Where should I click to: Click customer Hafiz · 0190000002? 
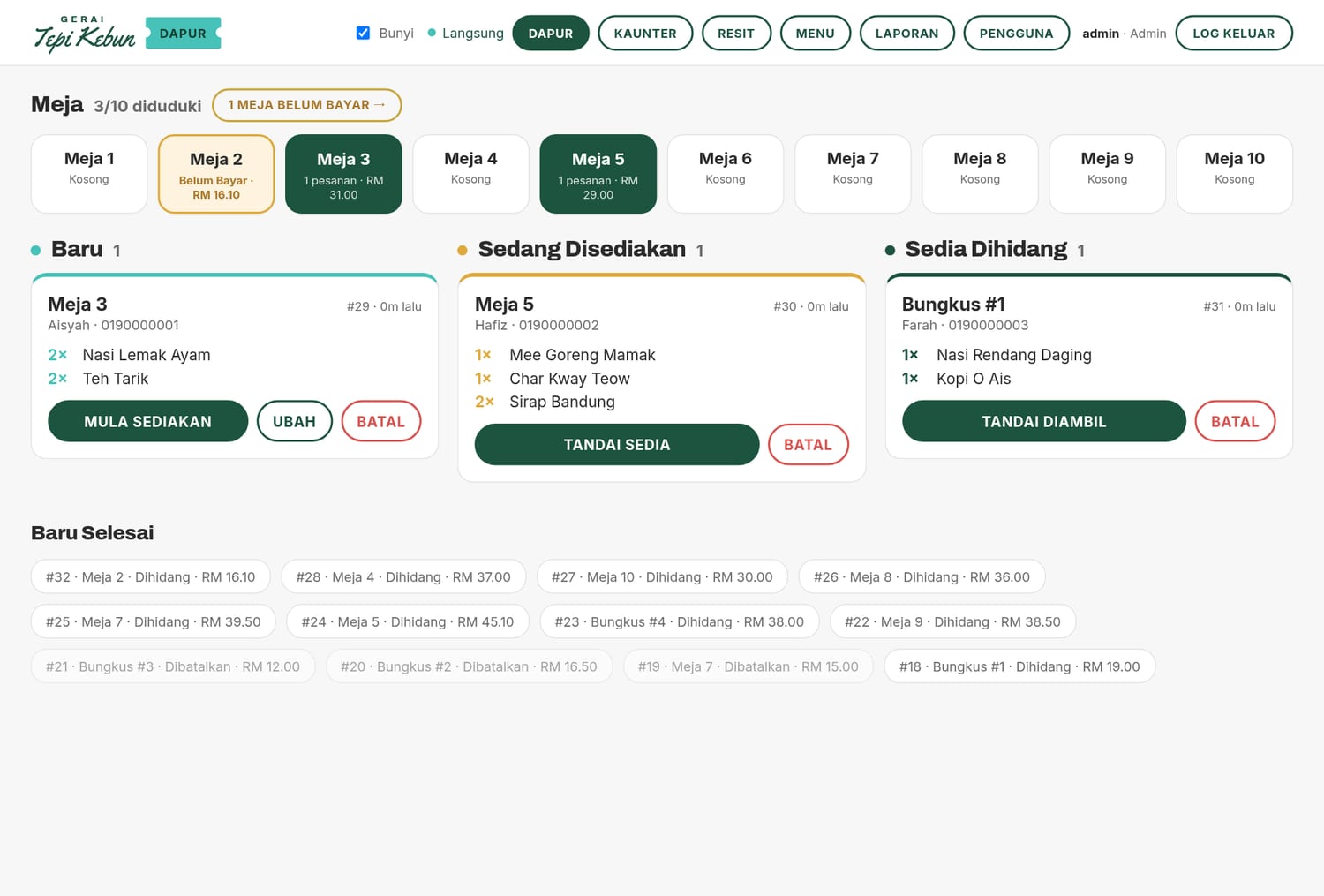(537, 325)
